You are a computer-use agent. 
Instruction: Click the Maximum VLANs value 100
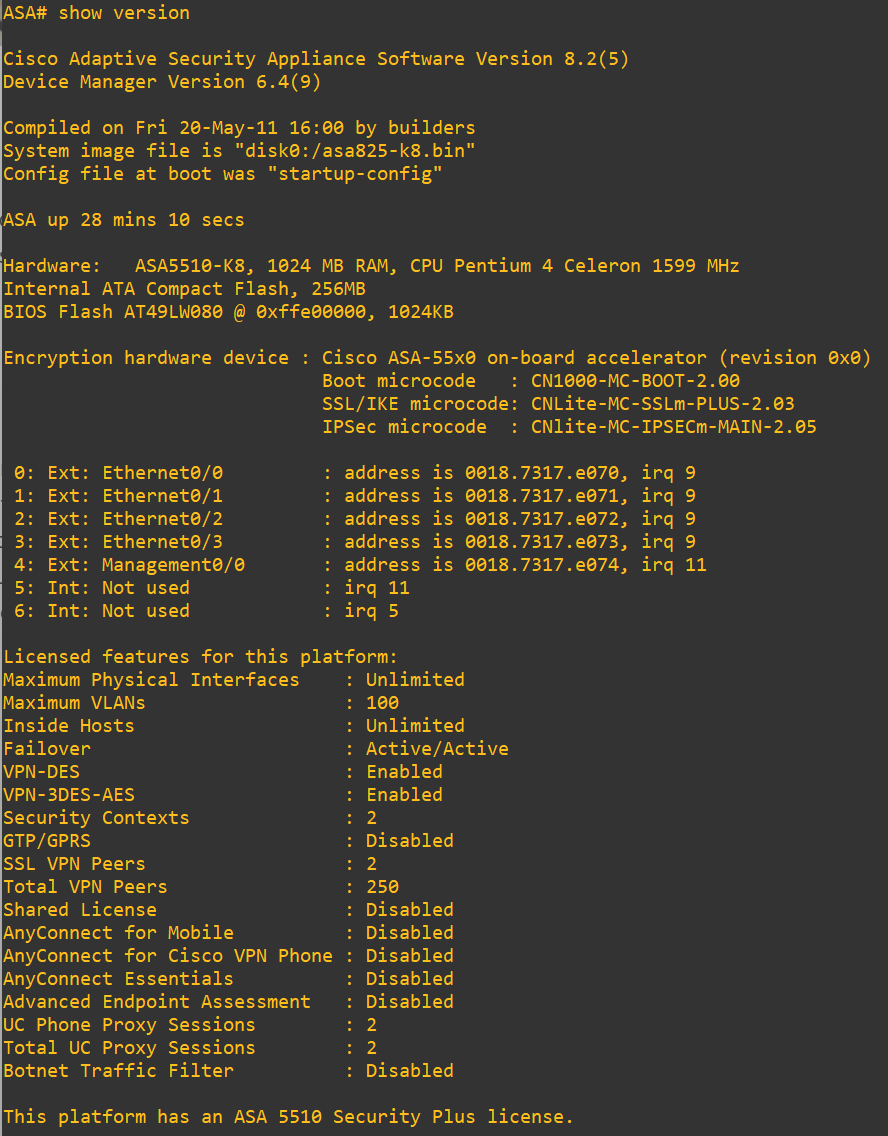382,703
